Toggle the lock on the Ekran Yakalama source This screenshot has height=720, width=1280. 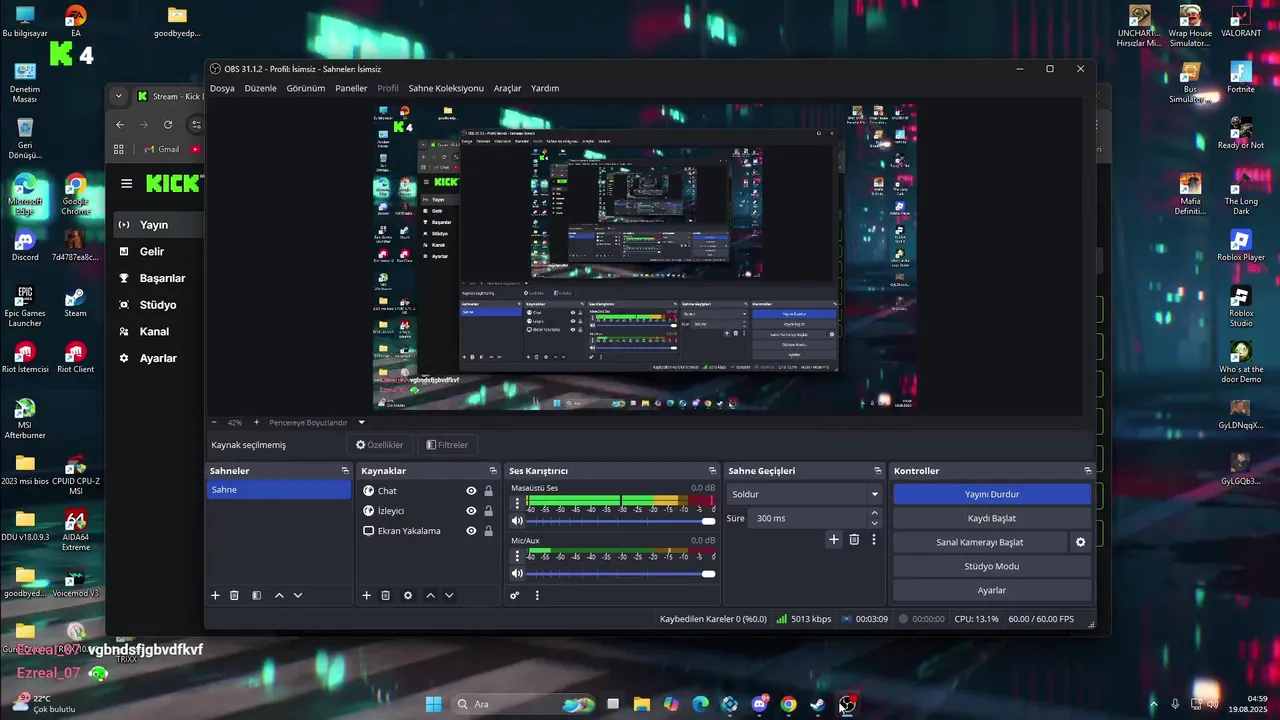click(488, 531)
